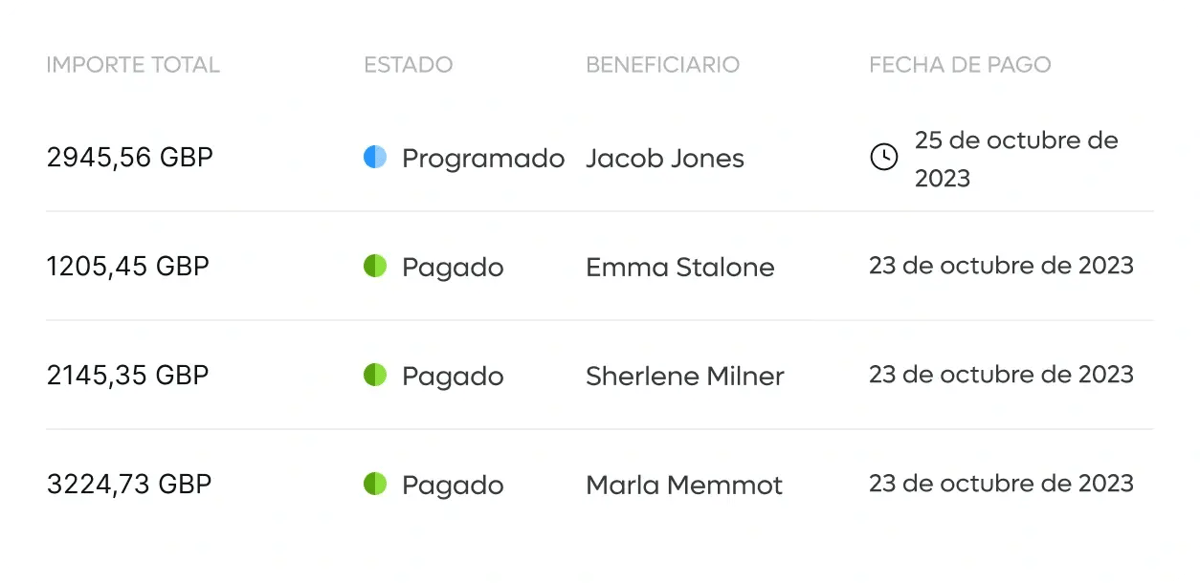Click Emma Stalone's green Pagado status dot
The height and width of the screenshot is (583, 1200).
pyautogui.click(x=375, y=266)
